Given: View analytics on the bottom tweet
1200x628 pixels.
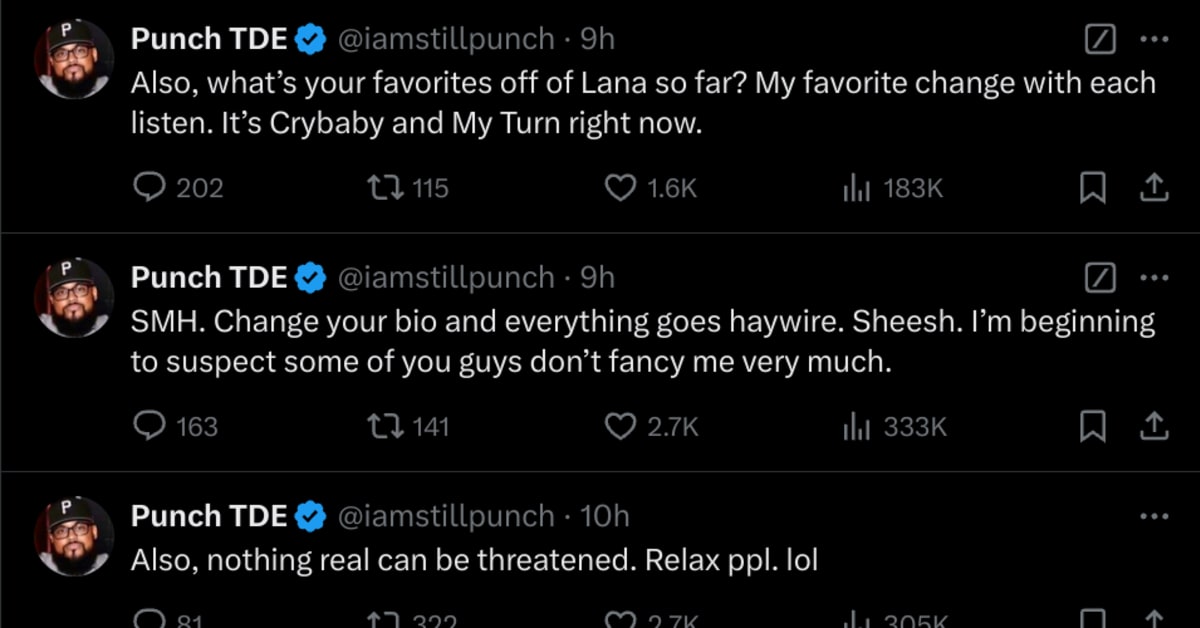Looking at the screenshot, I should 858,620.
